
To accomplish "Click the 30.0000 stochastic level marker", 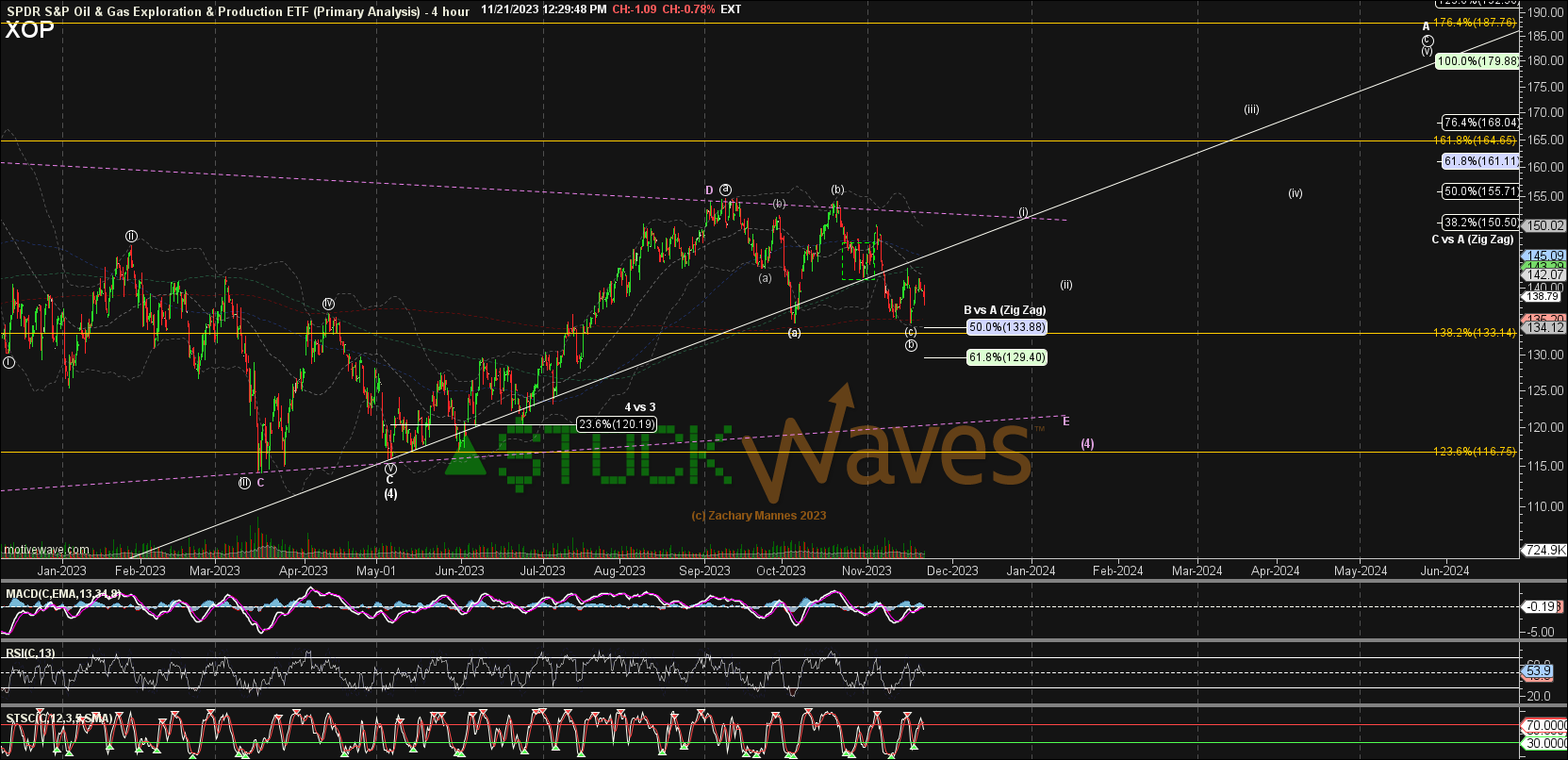I will point(1546,744).
